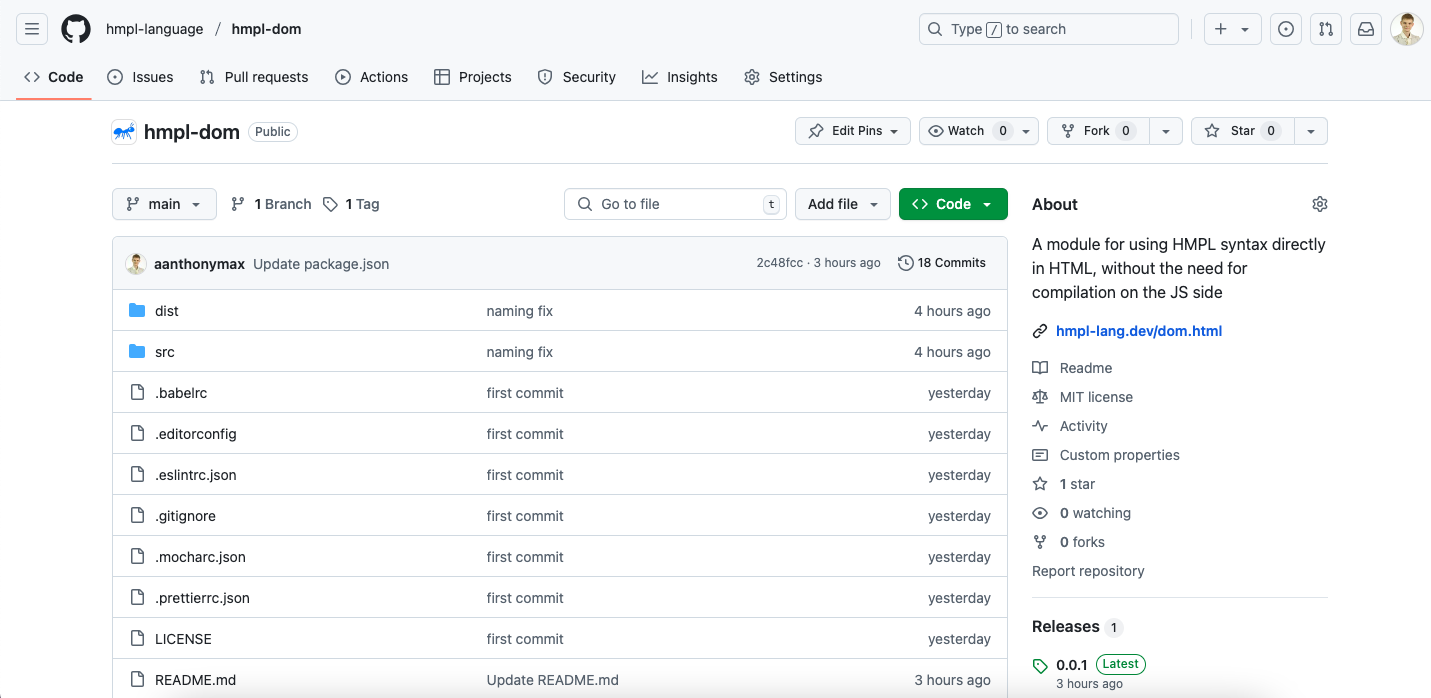Image resolution: width=1431 pixels, height=698 pixels.
Task: Click the Activity pulse icon
Action: (x=1040, y=426)
